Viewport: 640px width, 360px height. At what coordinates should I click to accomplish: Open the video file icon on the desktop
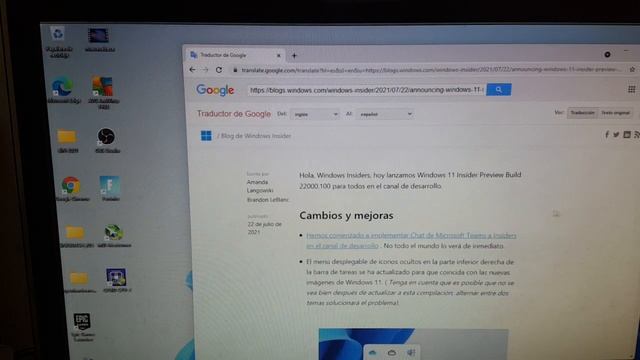99,40
